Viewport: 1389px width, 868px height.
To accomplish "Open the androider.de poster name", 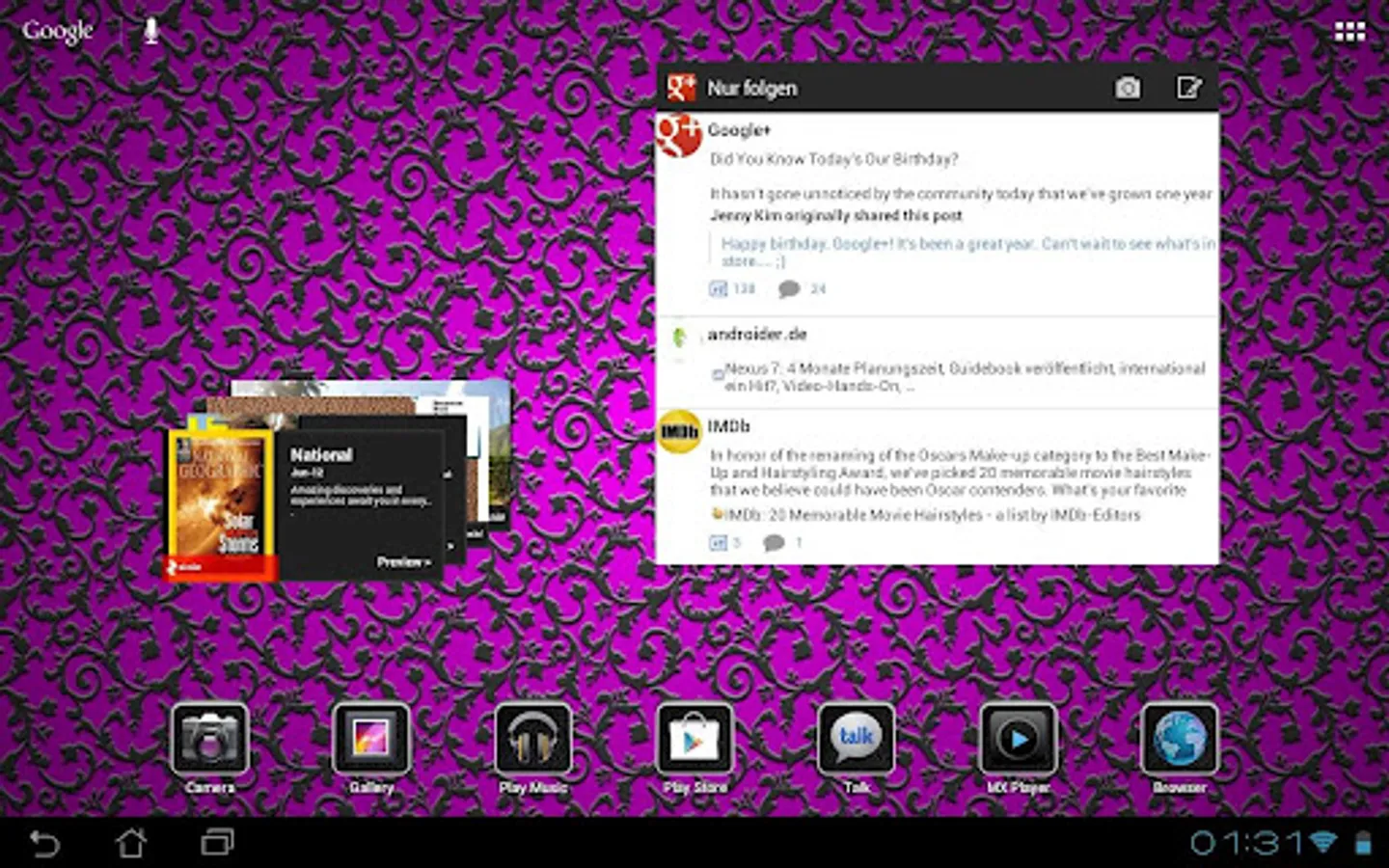I will [757, 334].
